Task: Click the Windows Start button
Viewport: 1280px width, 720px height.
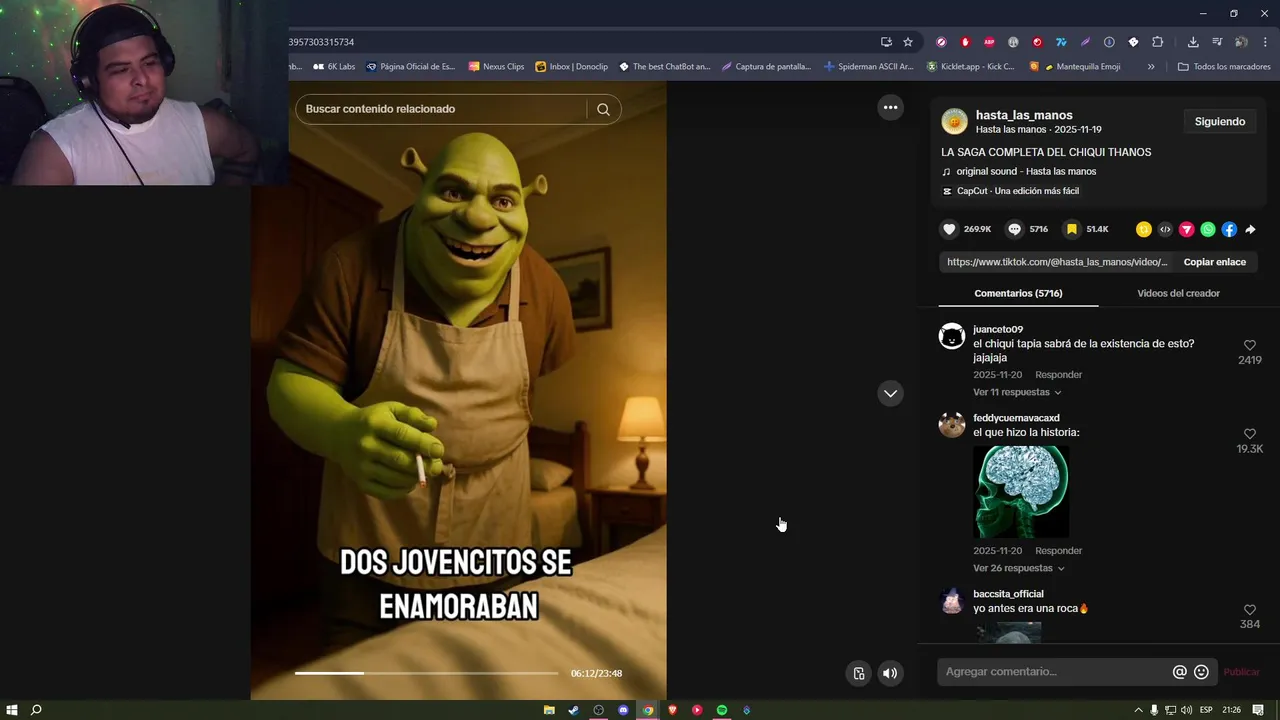Action: [12, 710]
